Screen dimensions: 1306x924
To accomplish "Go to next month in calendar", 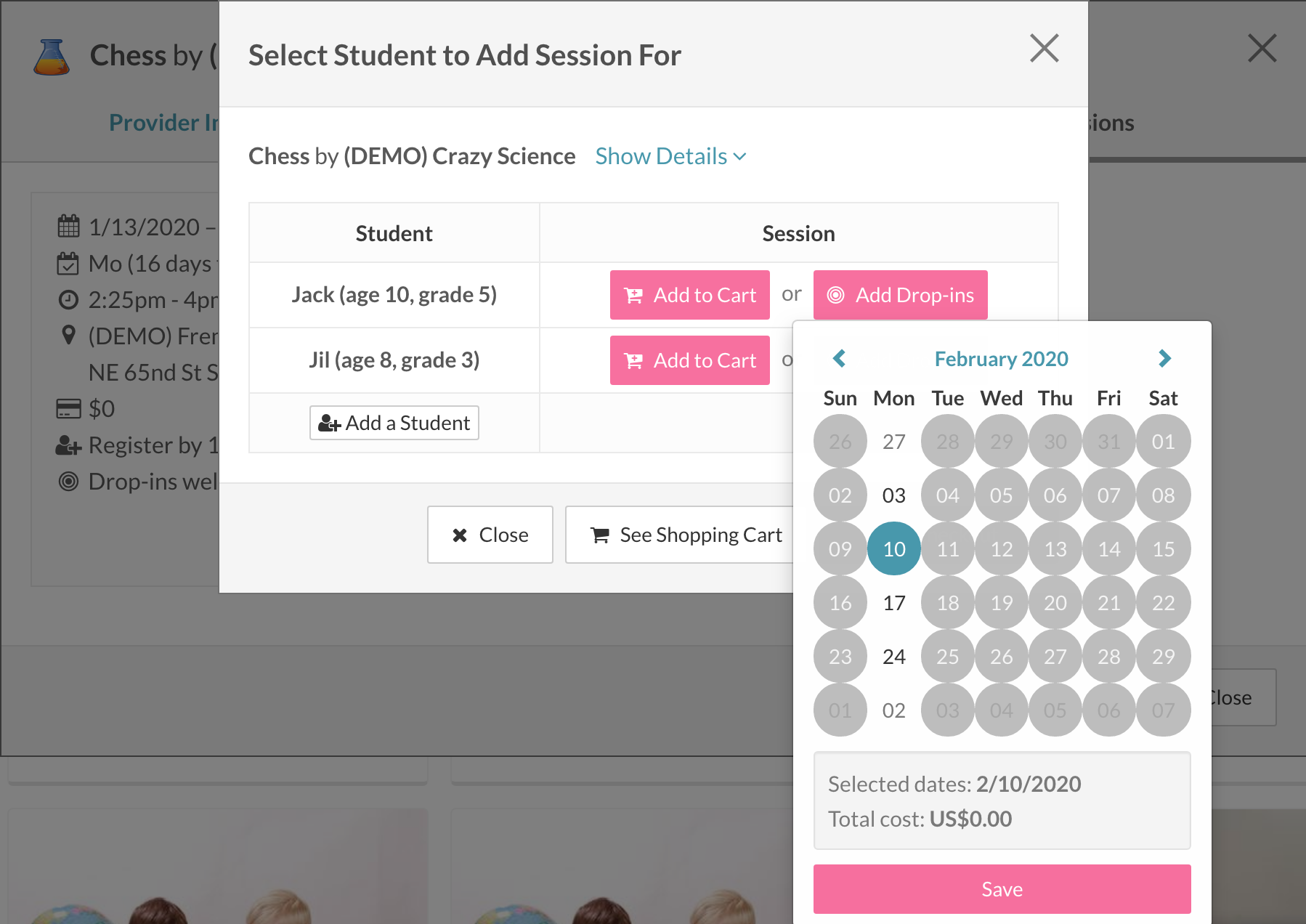I will click(1164, 358).
